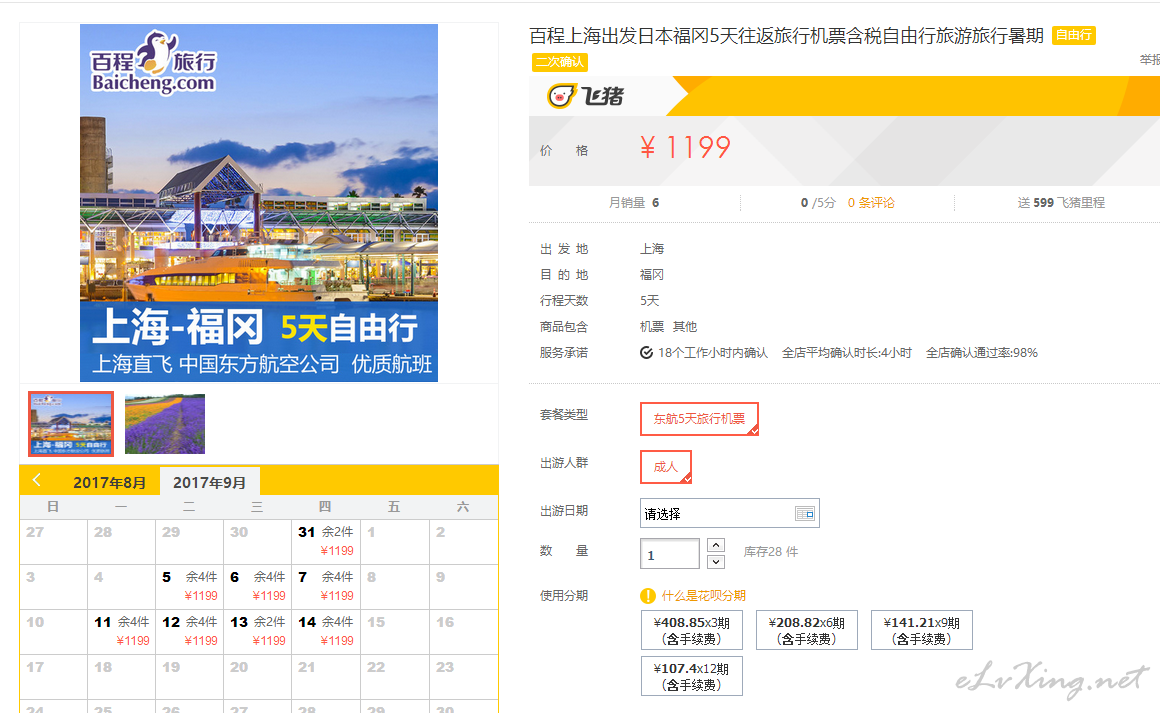Open the 出游日期 请选择 date picker
The height and width of the screenshot is (713, 1160).
click(729, 513)
